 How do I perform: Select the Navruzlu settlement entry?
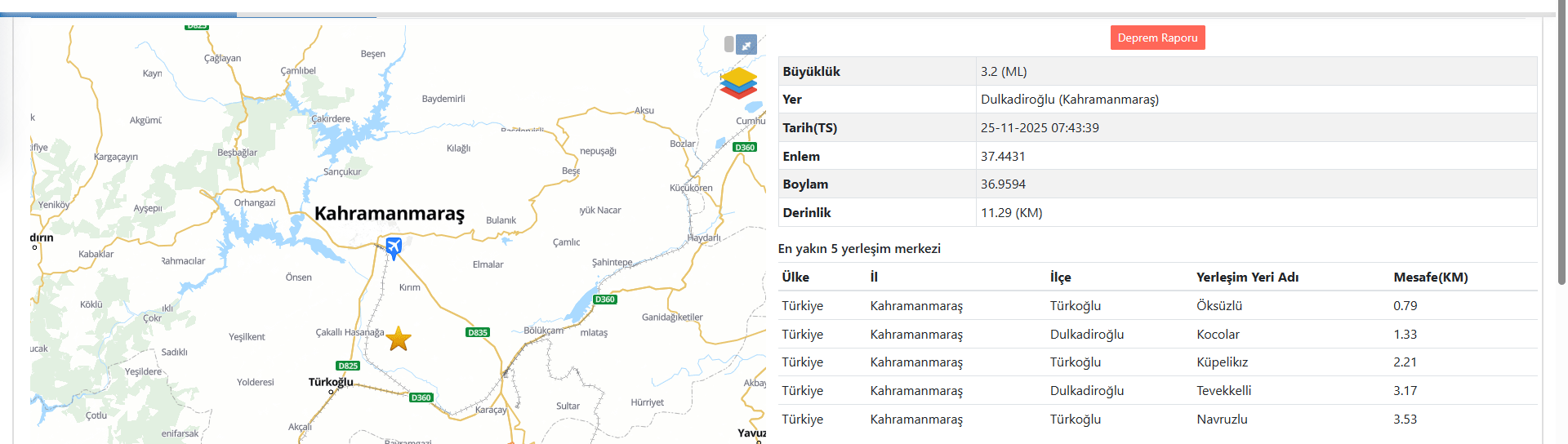tap(1222, 420)
